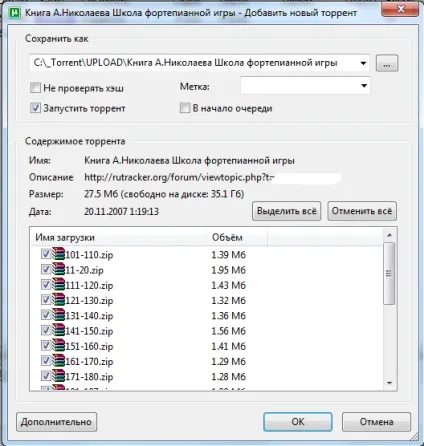This screenshot has width=424, height=446.
Task: Tick the 'В начало очереди' checkbox
Action: point(185,108)
